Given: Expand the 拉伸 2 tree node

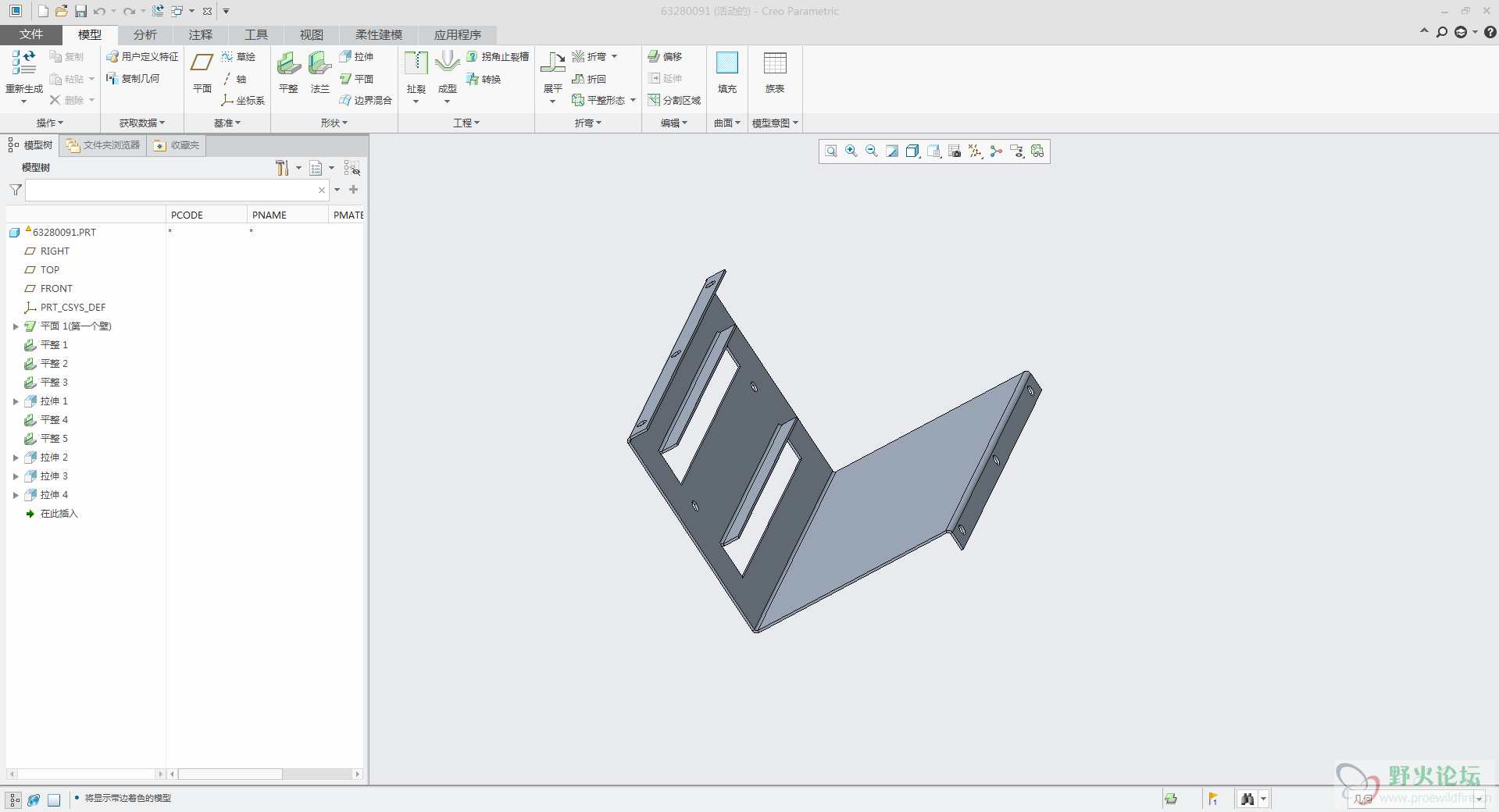Looking at the screenshot, I should (x=16, y=458).
